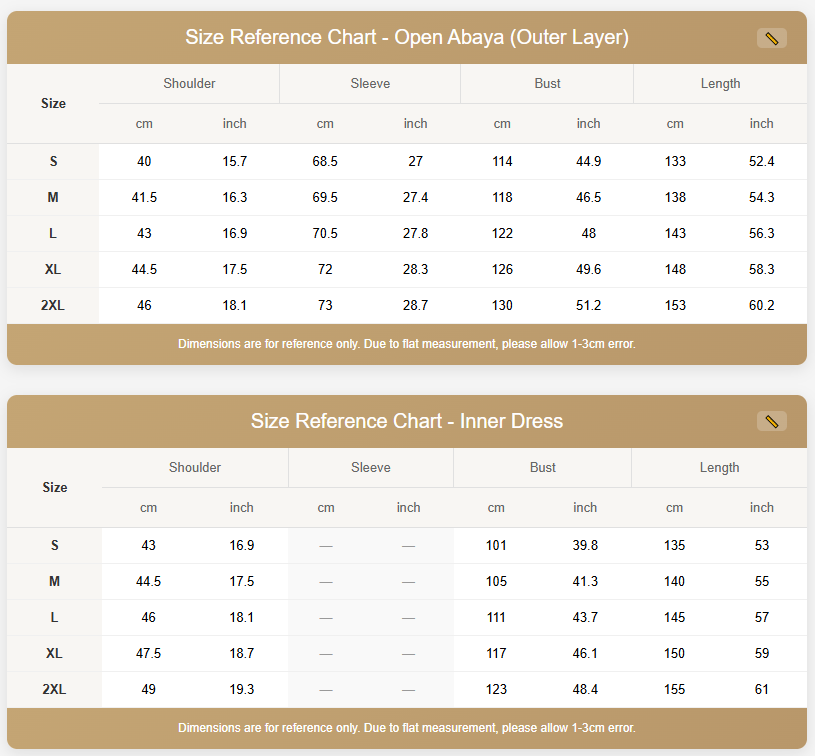This screenshot has width=815, height=756.
Task: Switch Length units to inch in the Inner Dress chart
Action: coord(762,507)
